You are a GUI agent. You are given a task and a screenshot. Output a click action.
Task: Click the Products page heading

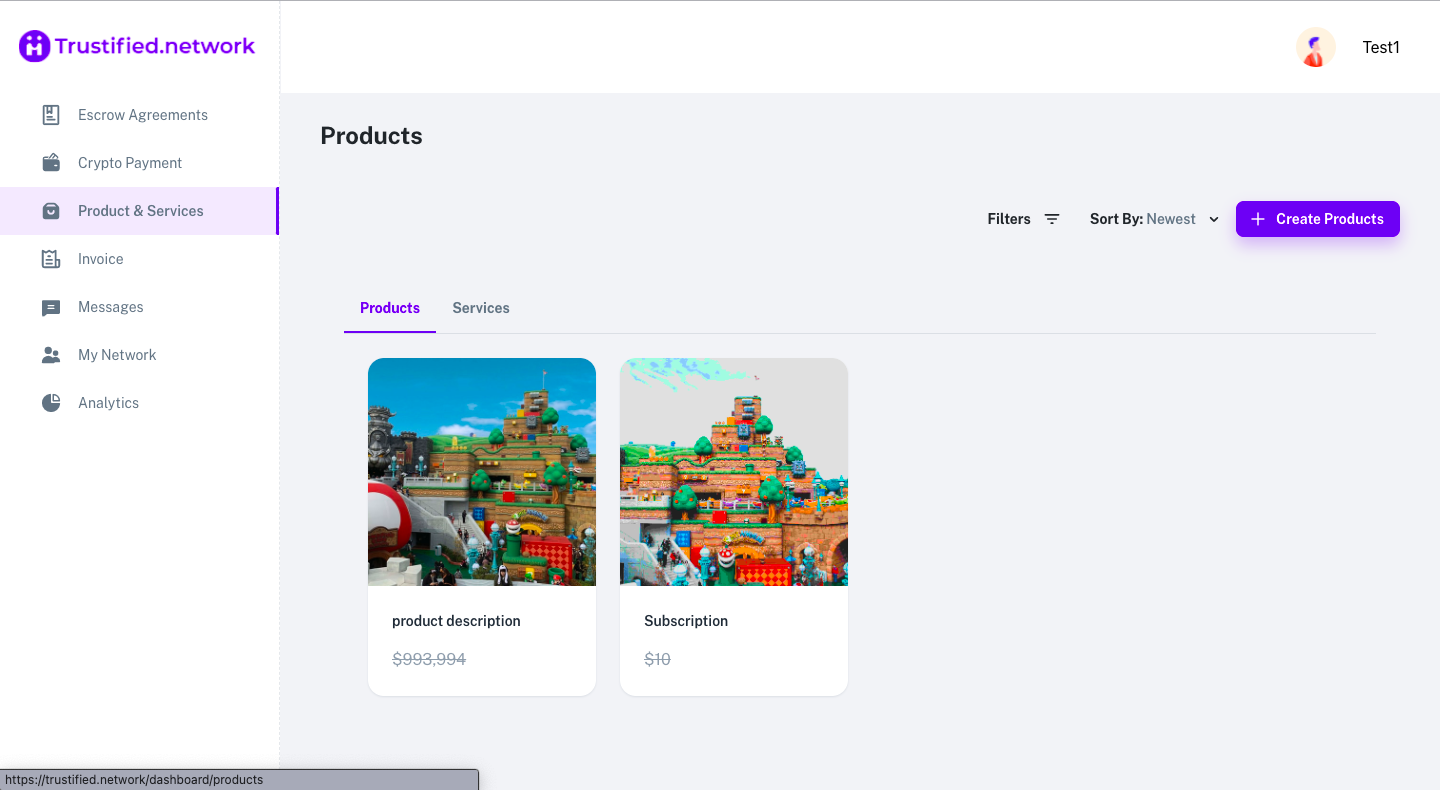click(371, 136)
